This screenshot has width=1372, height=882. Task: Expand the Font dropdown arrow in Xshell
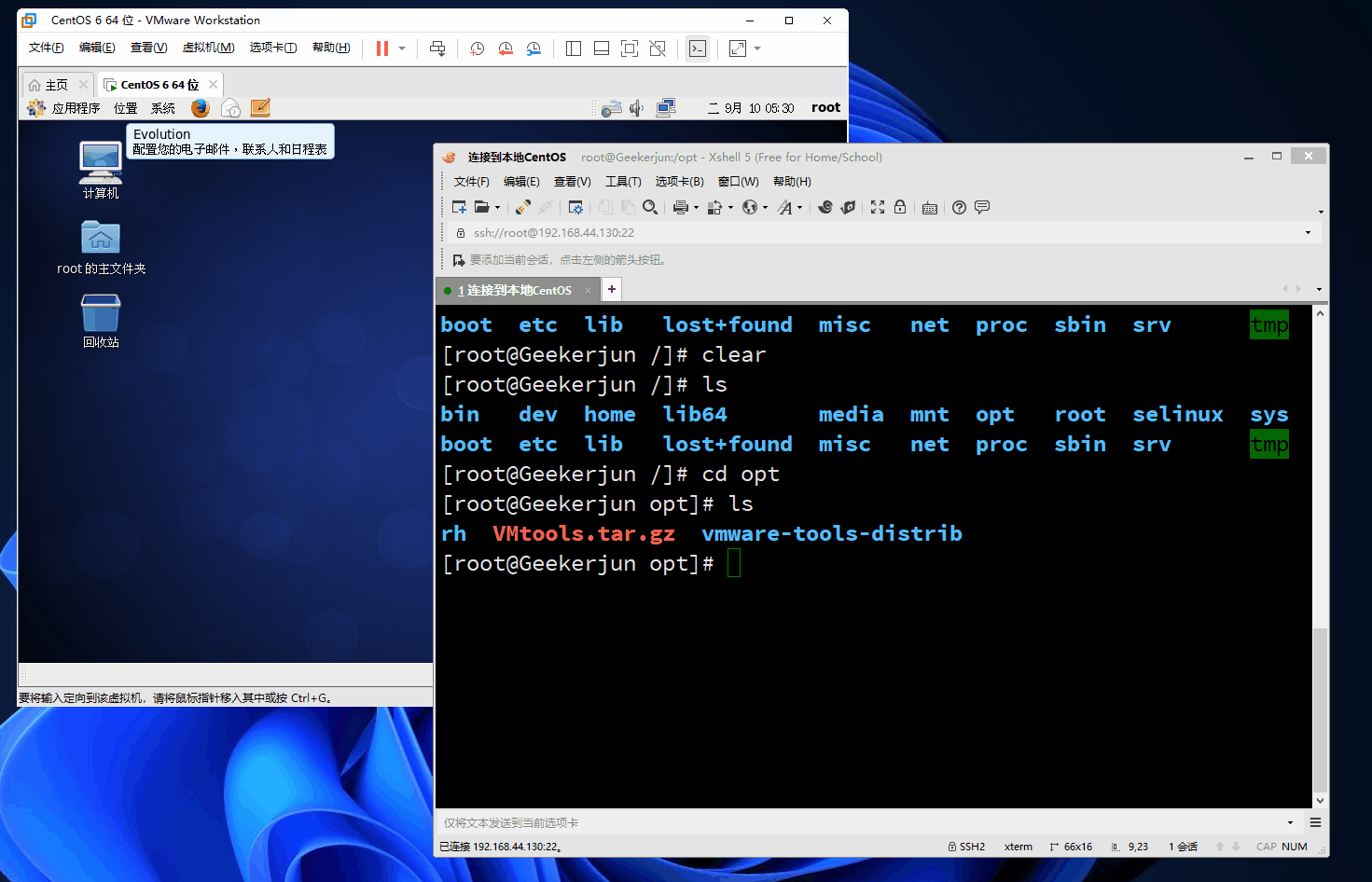[799, 208]
